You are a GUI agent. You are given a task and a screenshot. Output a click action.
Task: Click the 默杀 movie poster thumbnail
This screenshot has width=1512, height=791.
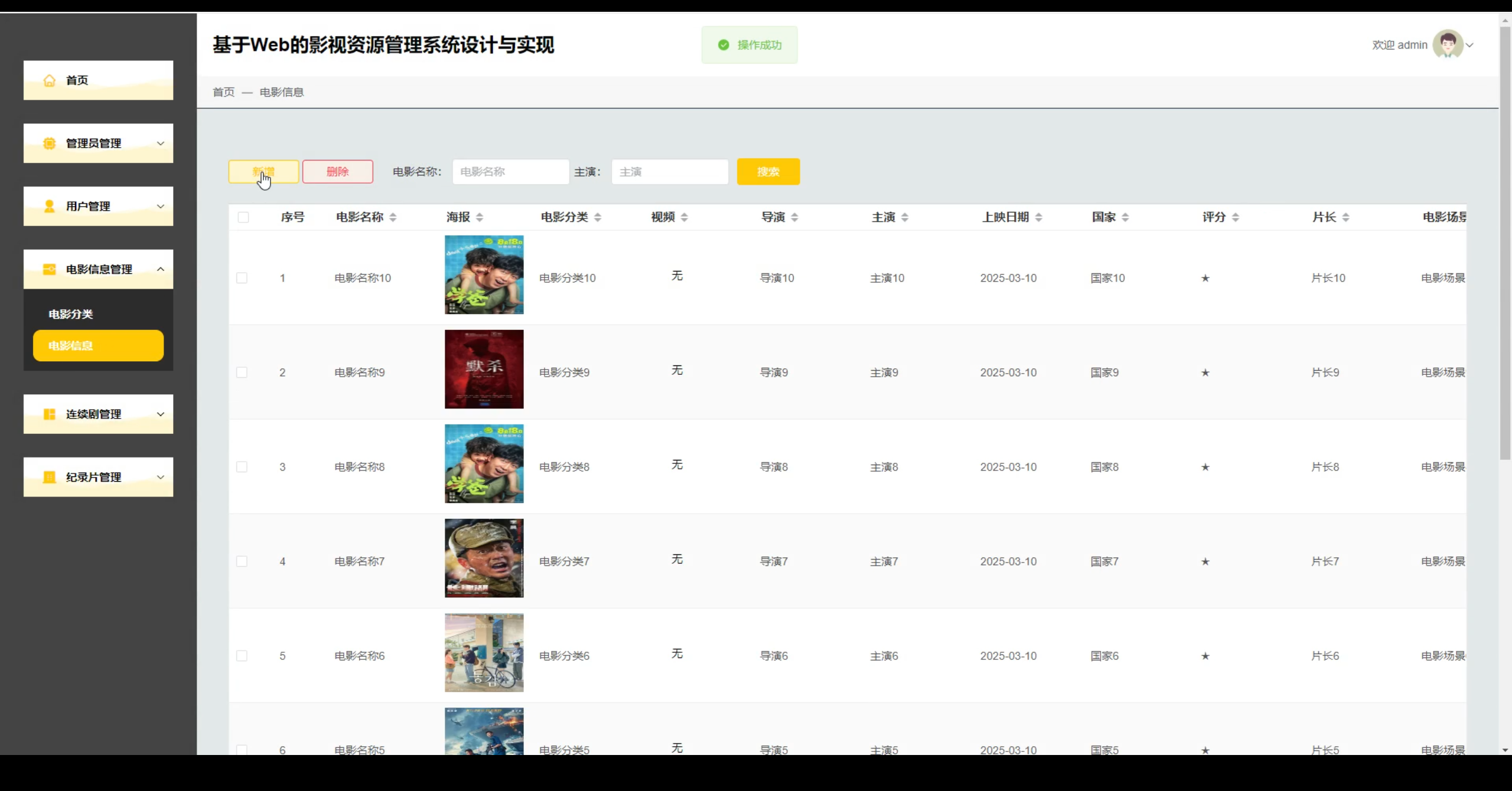[483, 369]
